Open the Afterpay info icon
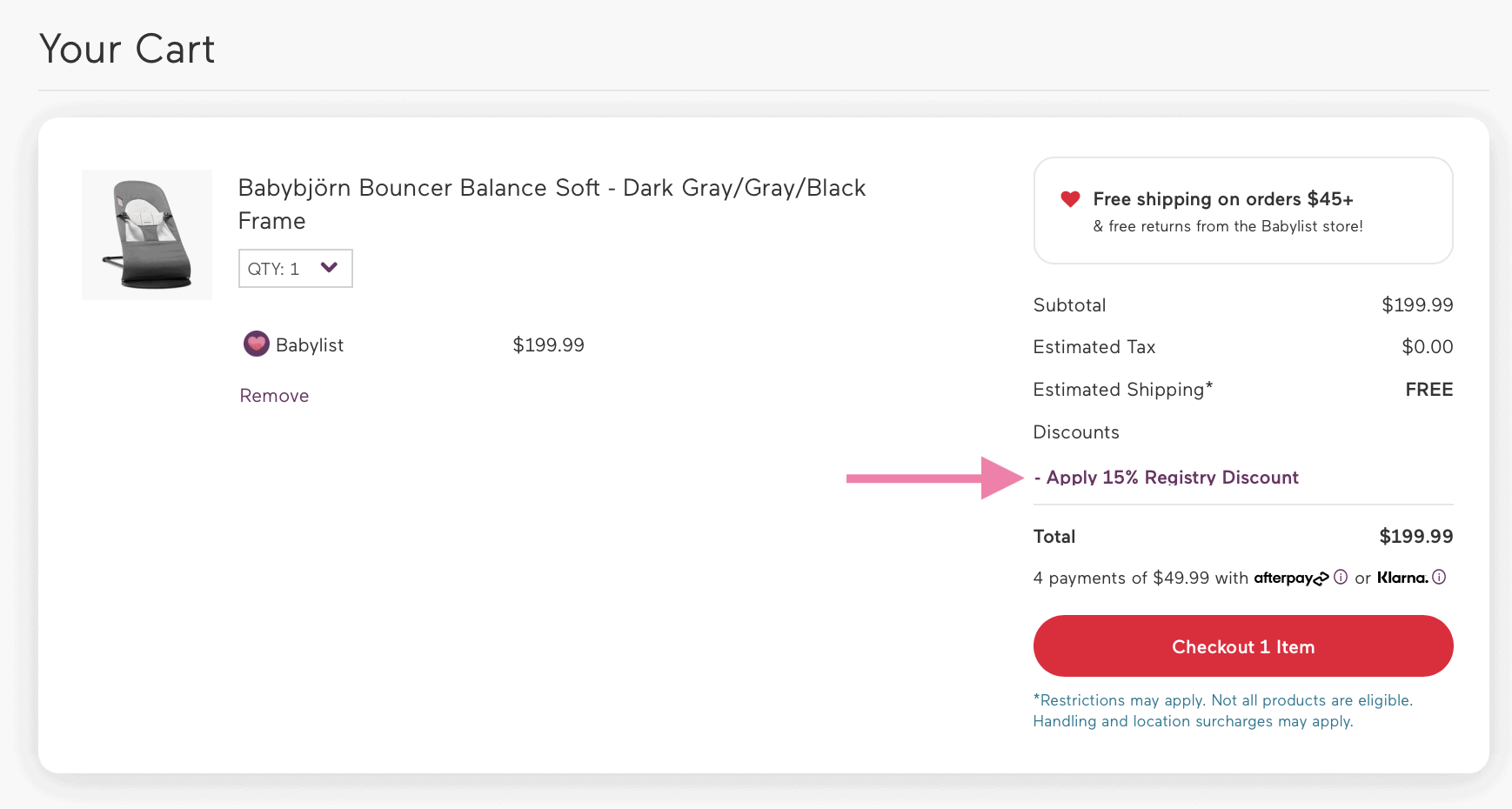Screen dimensions: 1512x809 1341,577
